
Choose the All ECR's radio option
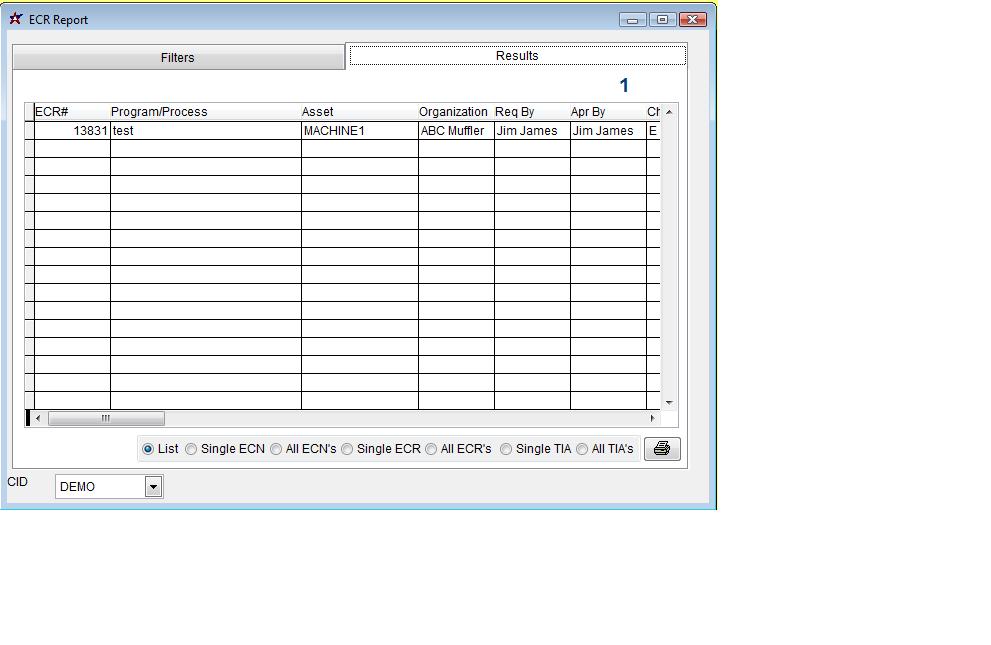point(431,449)
